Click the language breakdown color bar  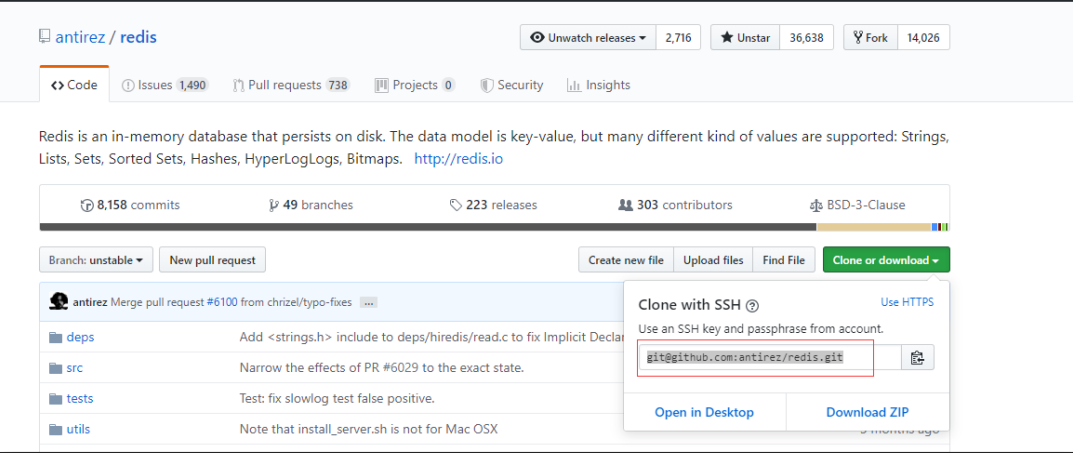click(494, 226)
